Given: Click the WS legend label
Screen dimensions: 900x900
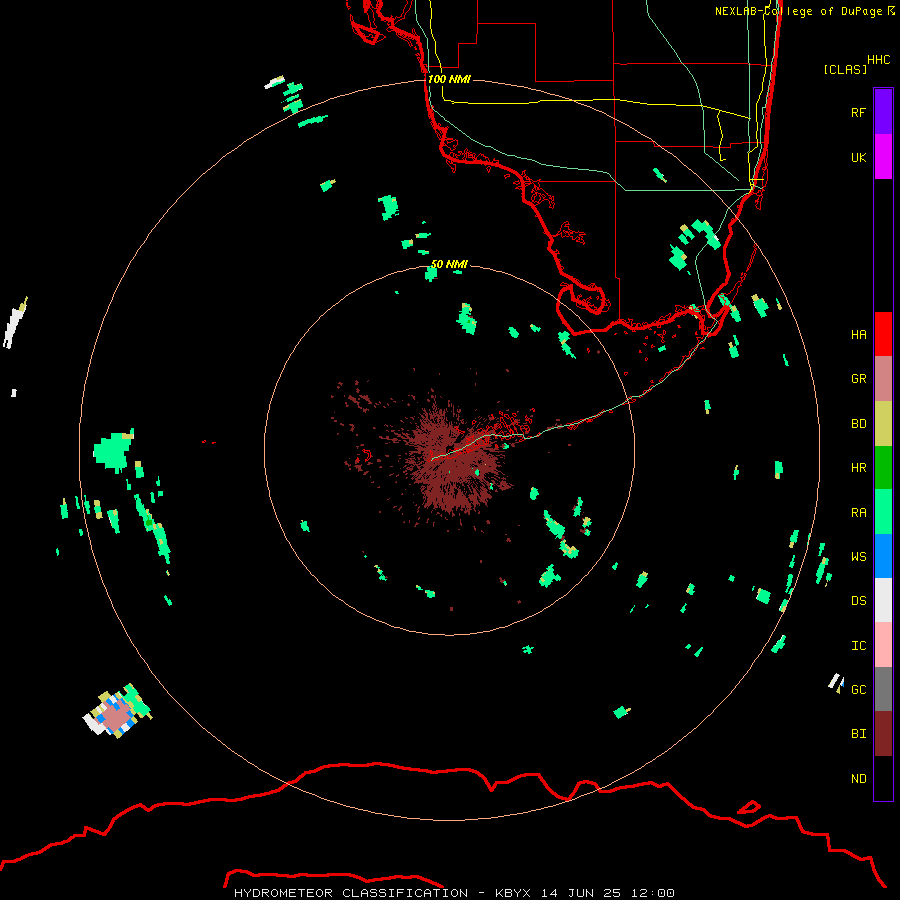Looking at the screenshot, I should click(x=858, y=557).
